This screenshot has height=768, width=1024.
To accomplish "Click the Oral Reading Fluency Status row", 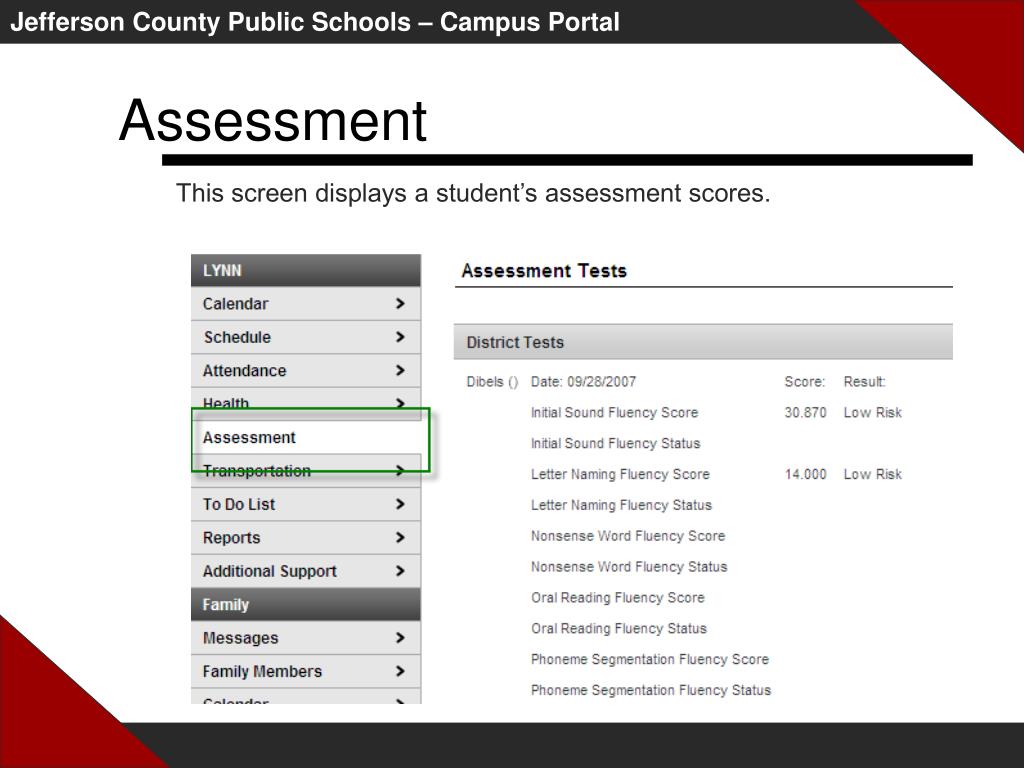I will pyautogui.click(x=618, y=628).
